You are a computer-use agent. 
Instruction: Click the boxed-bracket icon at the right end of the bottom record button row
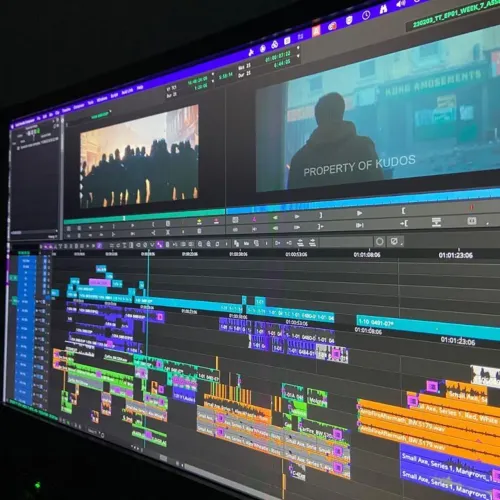pos(472,221)
